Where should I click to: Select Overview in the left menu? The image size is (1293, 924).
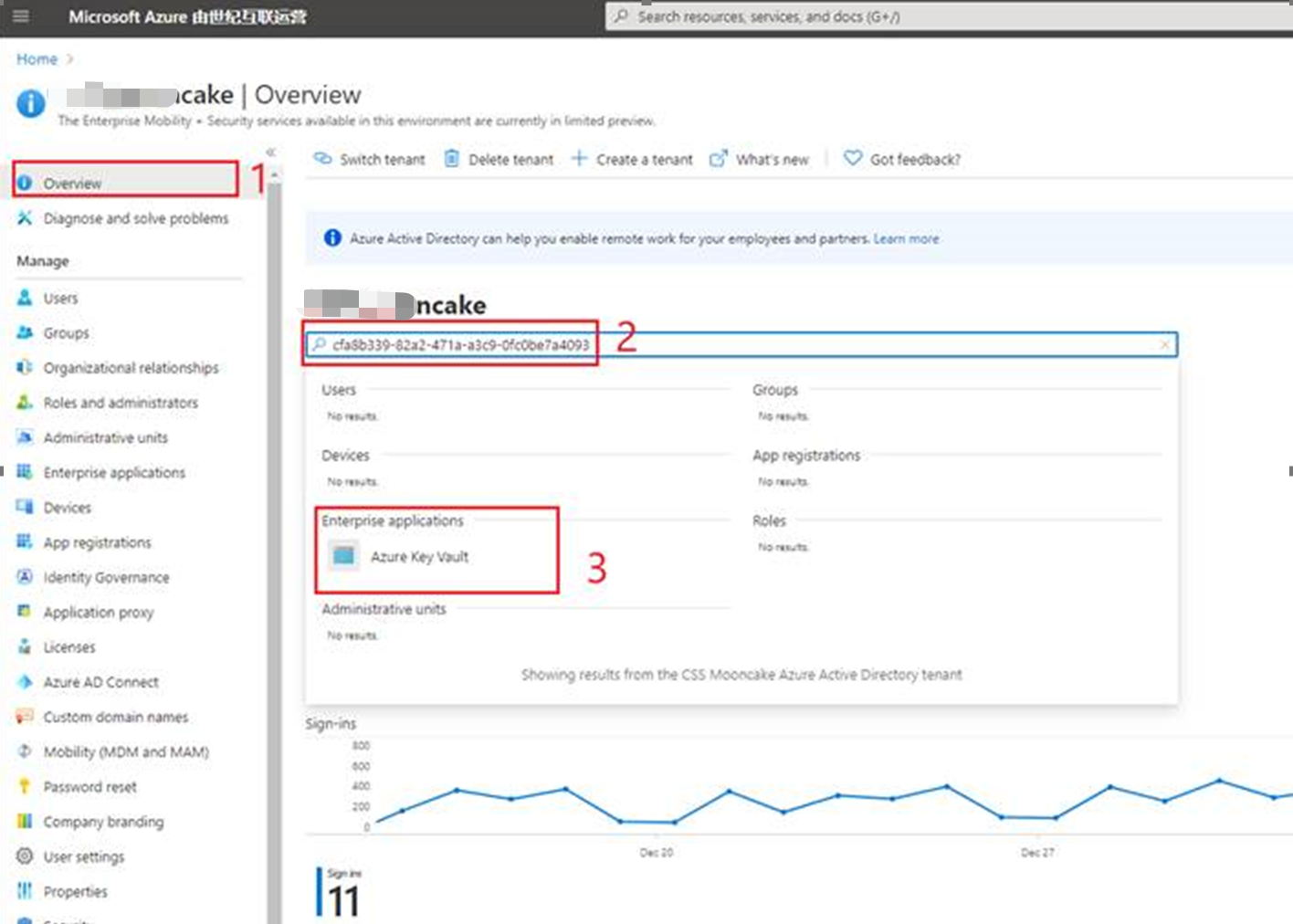point(73,184)
